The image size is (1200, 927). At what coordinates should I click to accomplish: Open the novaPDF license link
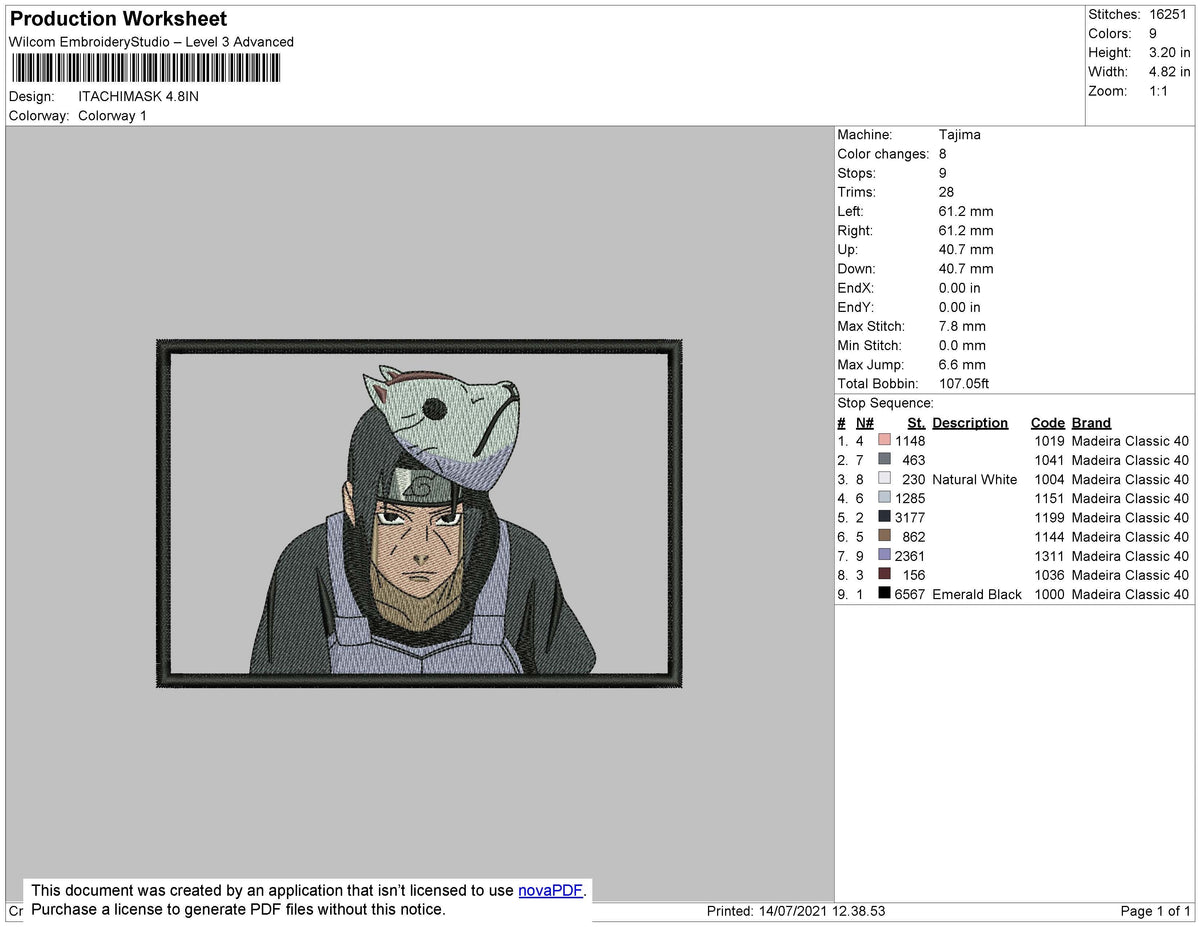(x=548, y=890)
